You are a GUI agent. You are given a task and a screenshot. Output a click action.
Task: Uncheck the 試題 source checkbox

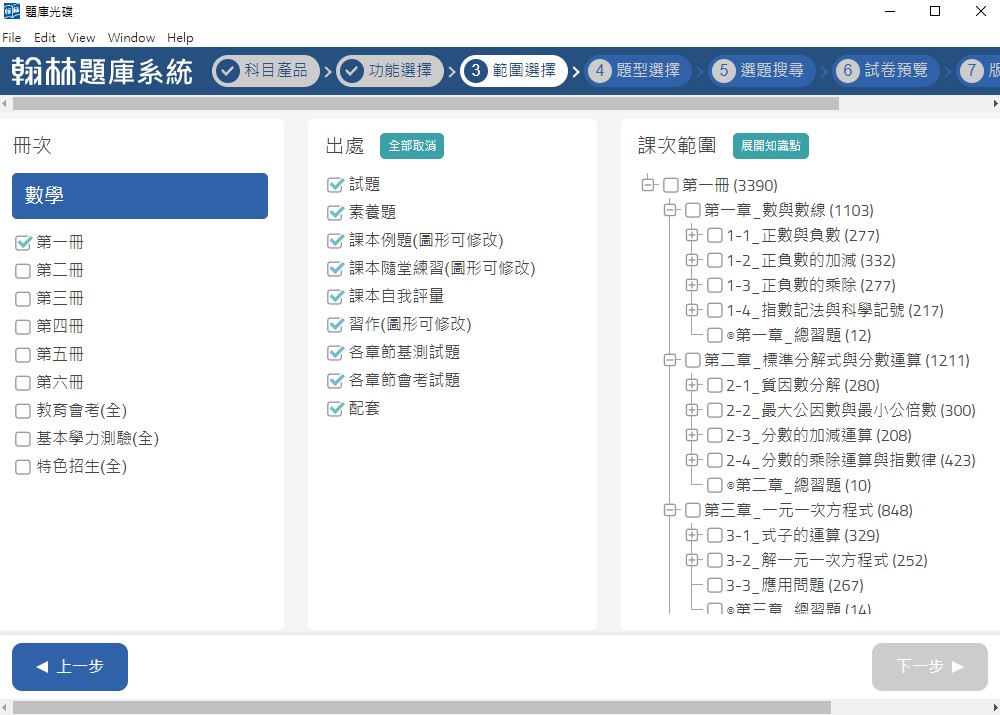[x=335, y=185]
